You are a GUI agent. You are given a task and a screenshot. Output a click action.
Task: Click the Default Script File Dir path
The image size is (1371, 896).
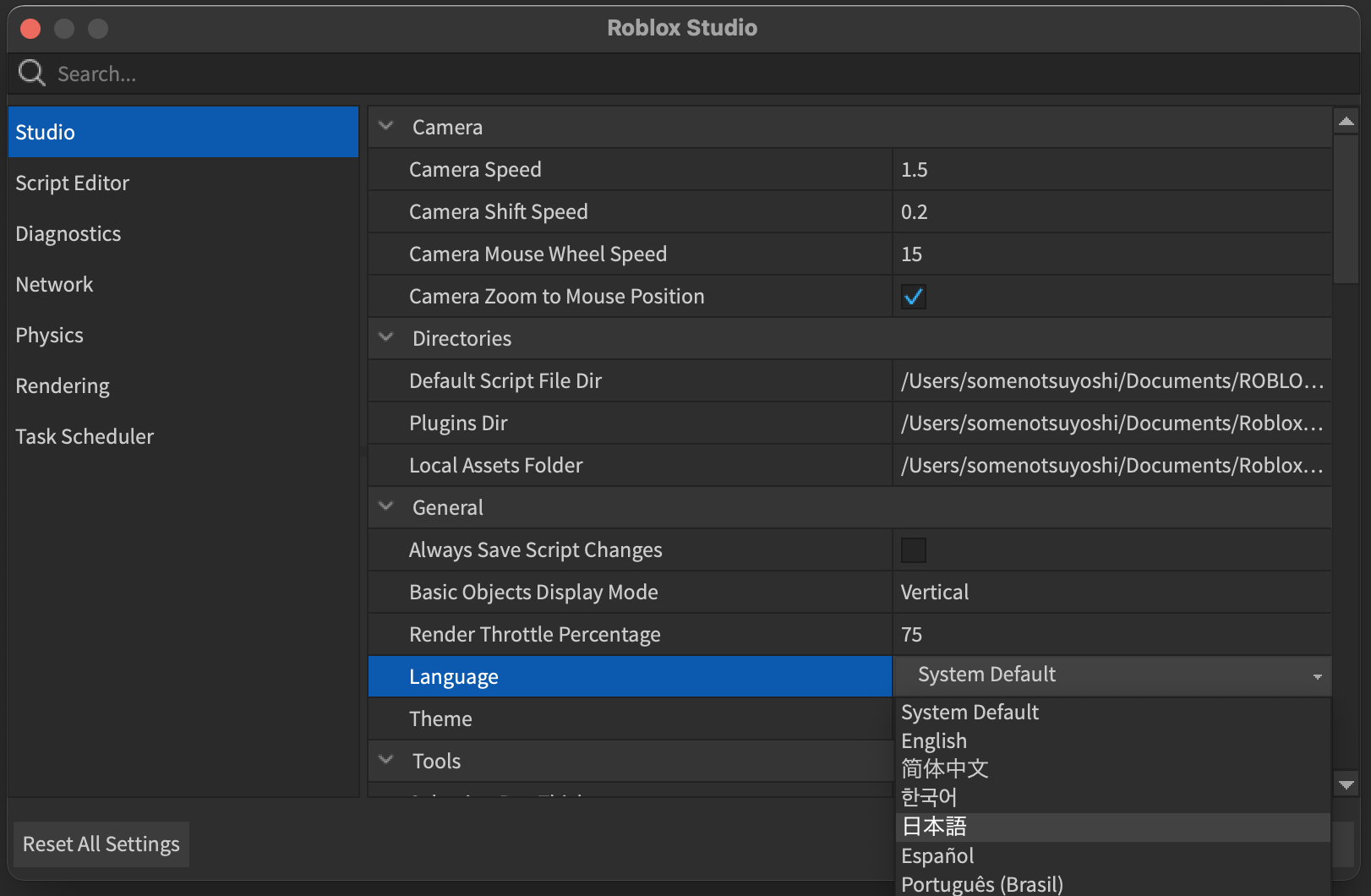point(1112,380)
